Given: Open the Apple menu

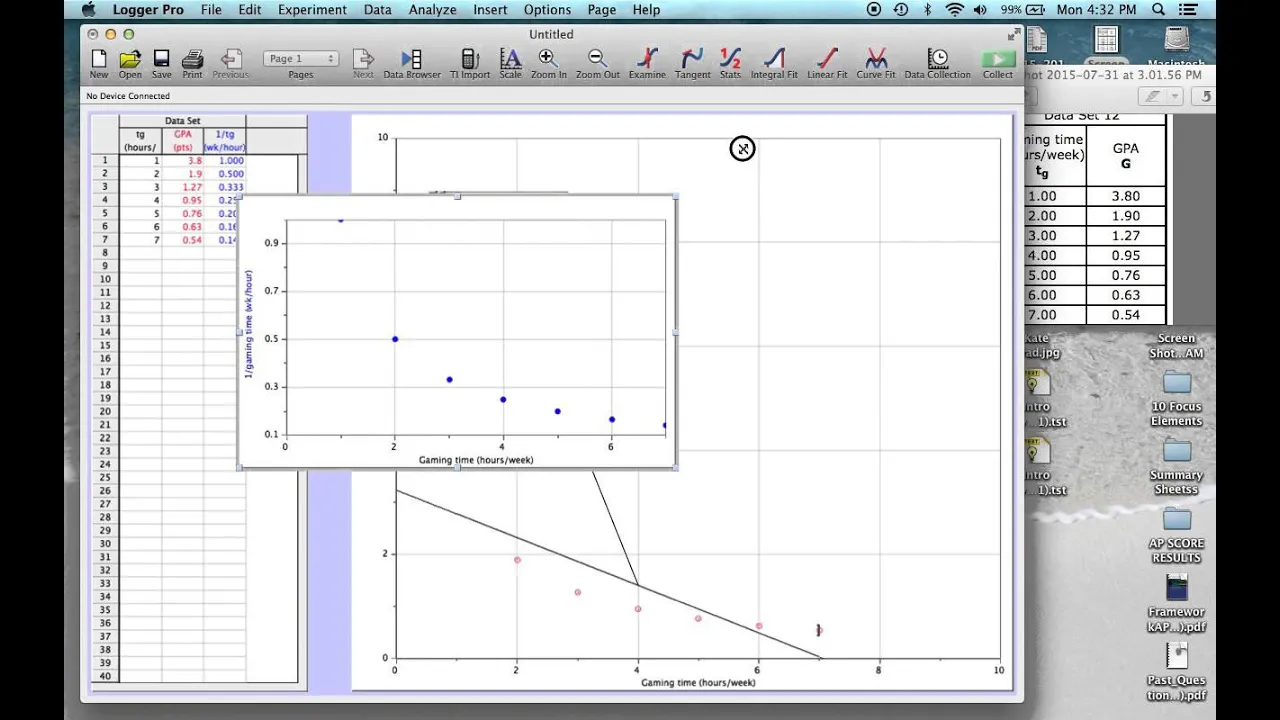Looking at the screenshot, I should (88, 10).
